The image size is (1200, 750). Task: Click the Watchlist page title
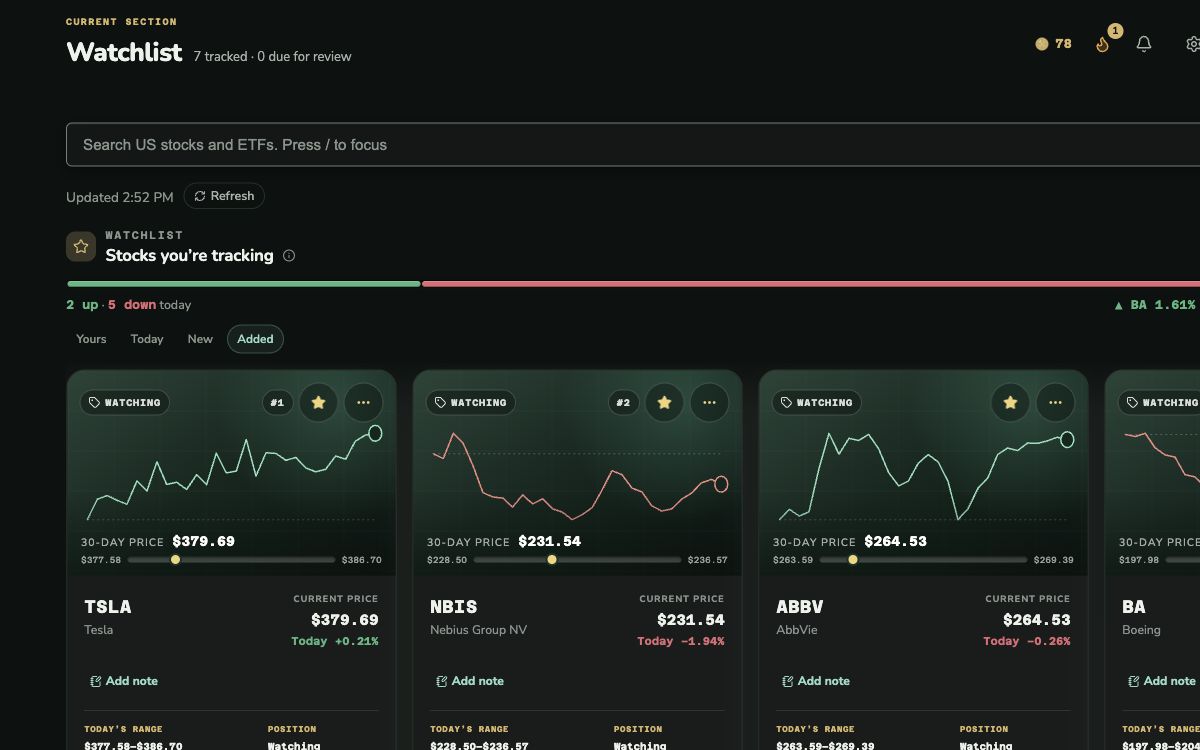(x=124, y=52)
